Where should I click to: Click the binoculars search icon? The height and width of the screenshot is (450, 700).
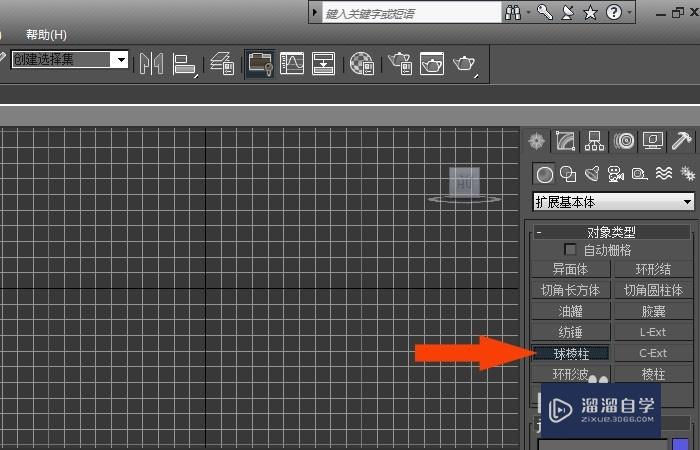512,12
